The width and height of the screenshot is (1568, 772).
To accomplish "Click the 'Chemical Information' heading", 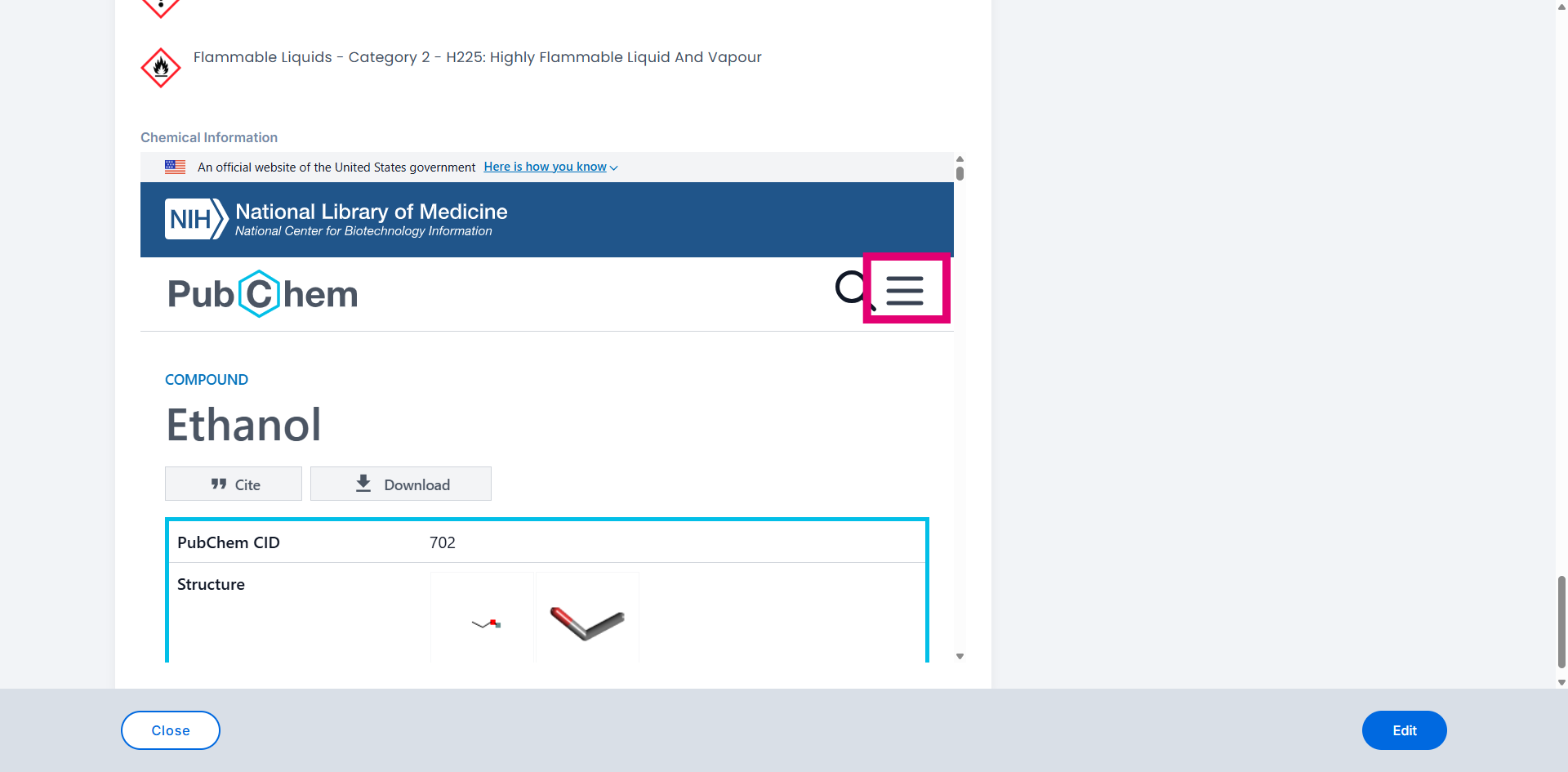I will pos(209,137).
